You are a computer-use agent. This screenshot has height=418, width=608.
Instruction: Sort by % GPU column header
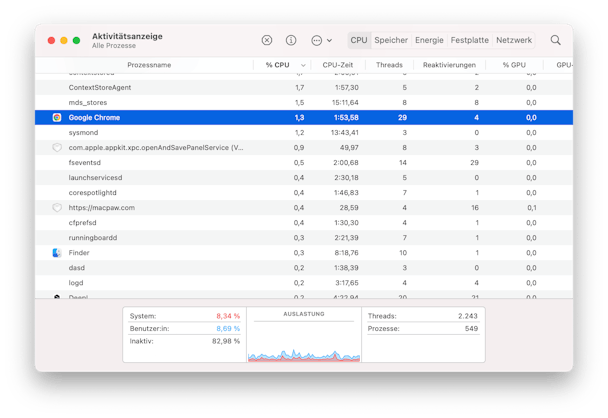pos(514,65)
